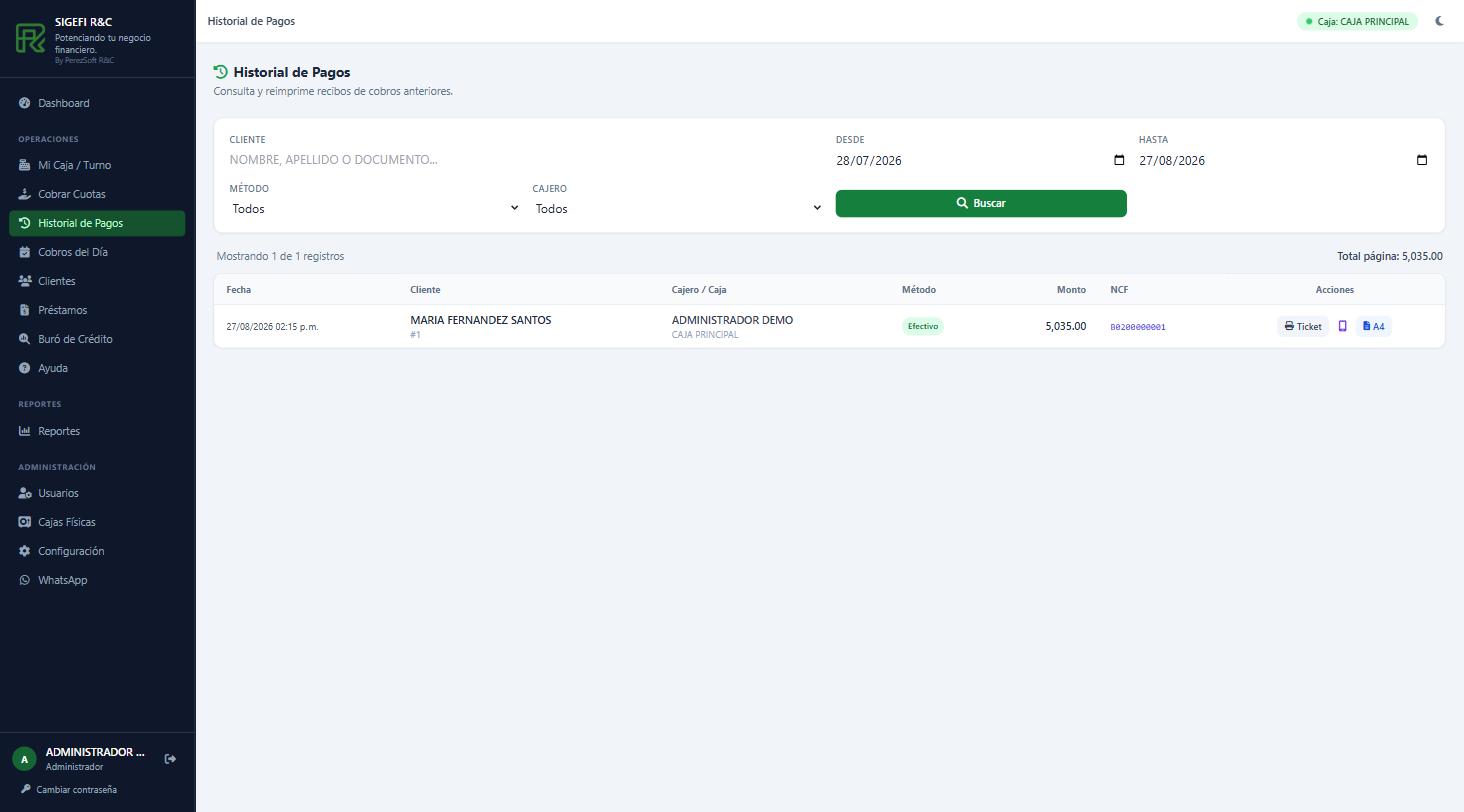1464x812 pixels.
Task: Click the Usuarios people icon
Action: pos(25,493)
